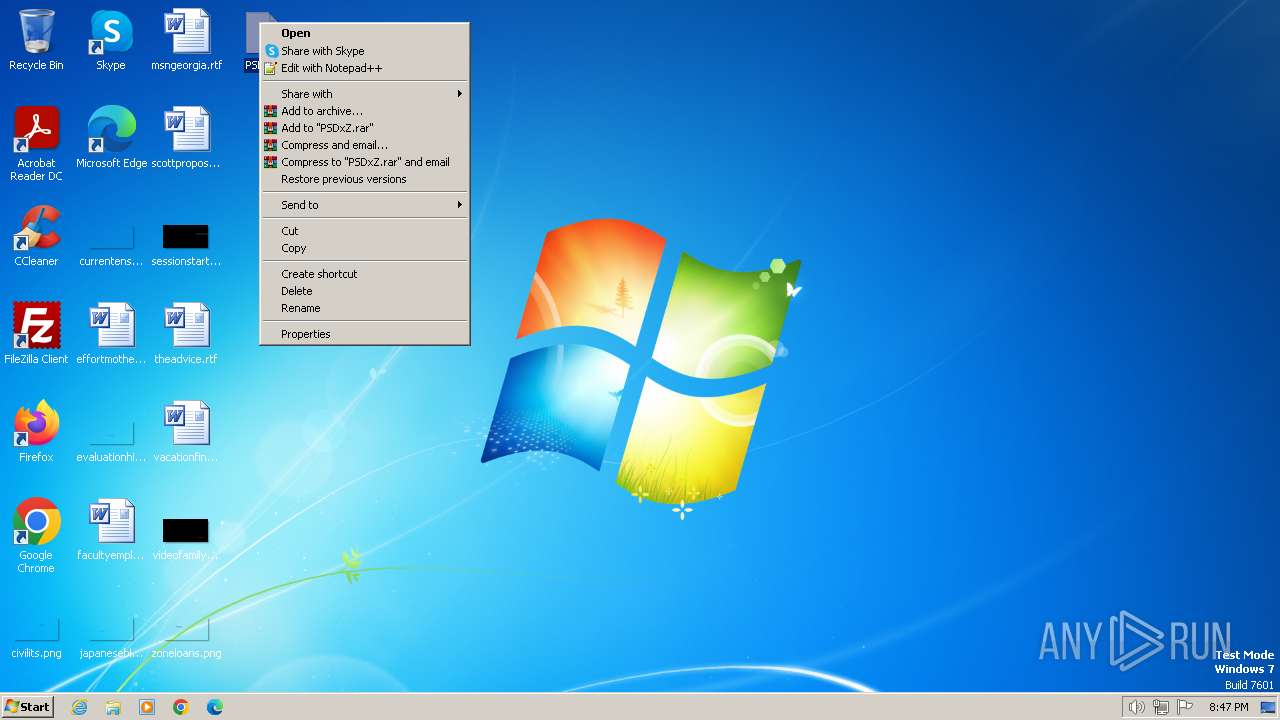This screenshot has height=720, width=1280.
Task: Select Google Chrome desktop shortcut
Action: coord(36,536)
